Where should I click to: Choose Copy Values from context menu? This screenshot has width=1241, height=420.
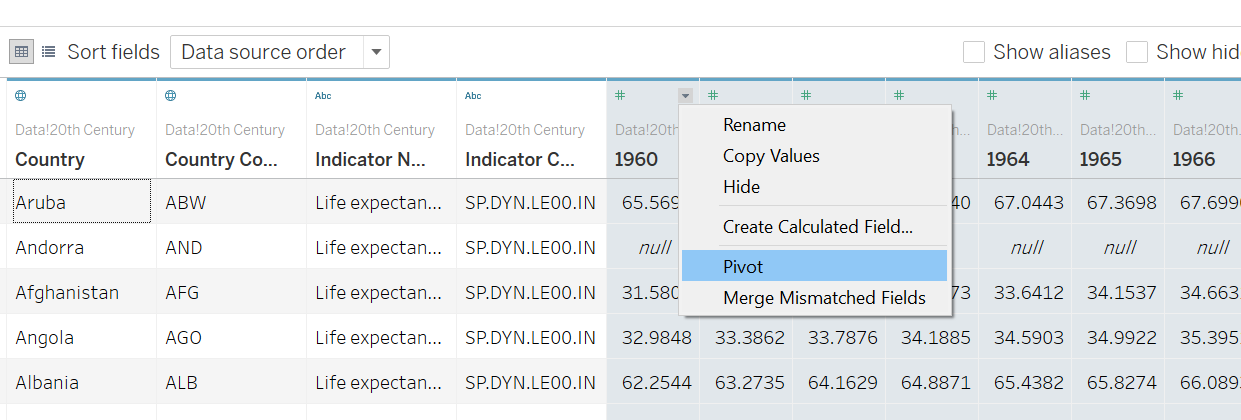[814, 156]
